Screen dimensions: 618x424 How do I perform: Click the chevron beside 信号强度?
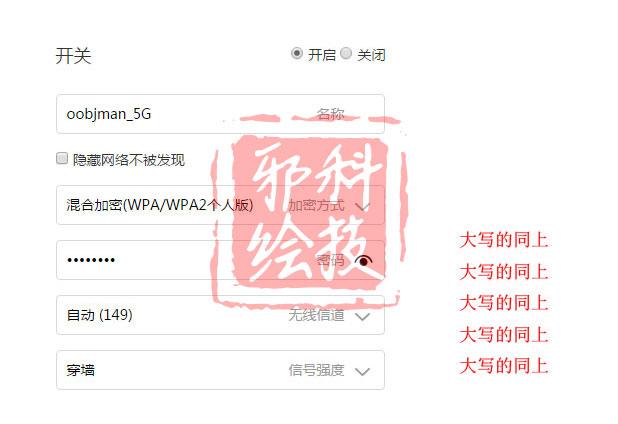click(x=362, y=371)
